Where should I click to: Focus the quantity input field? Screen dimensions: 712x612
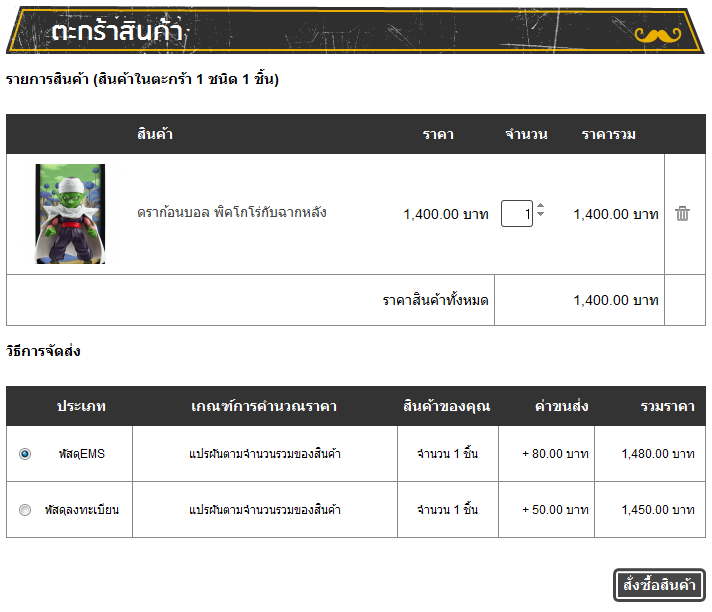[516, 213]
